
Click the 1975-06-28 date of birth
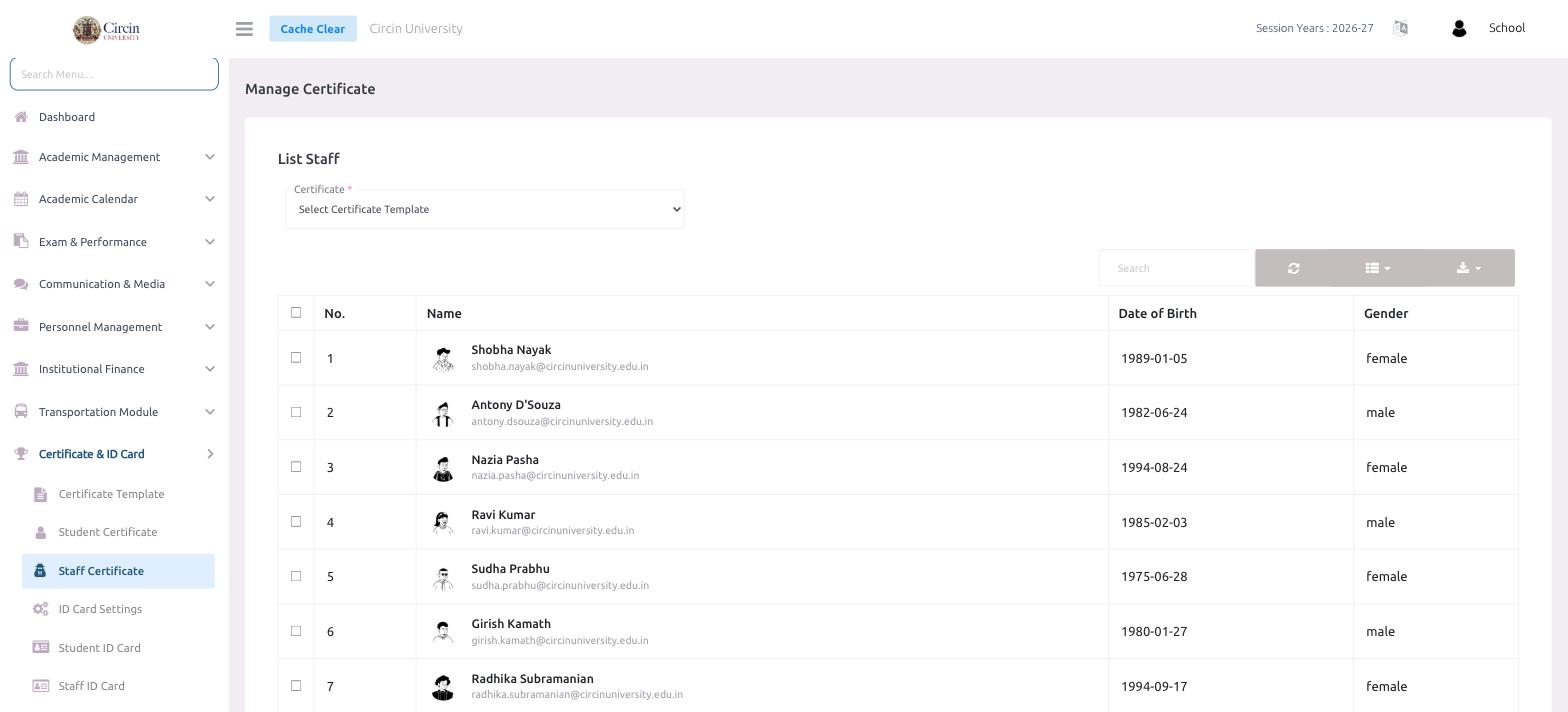click(1153, 577)
